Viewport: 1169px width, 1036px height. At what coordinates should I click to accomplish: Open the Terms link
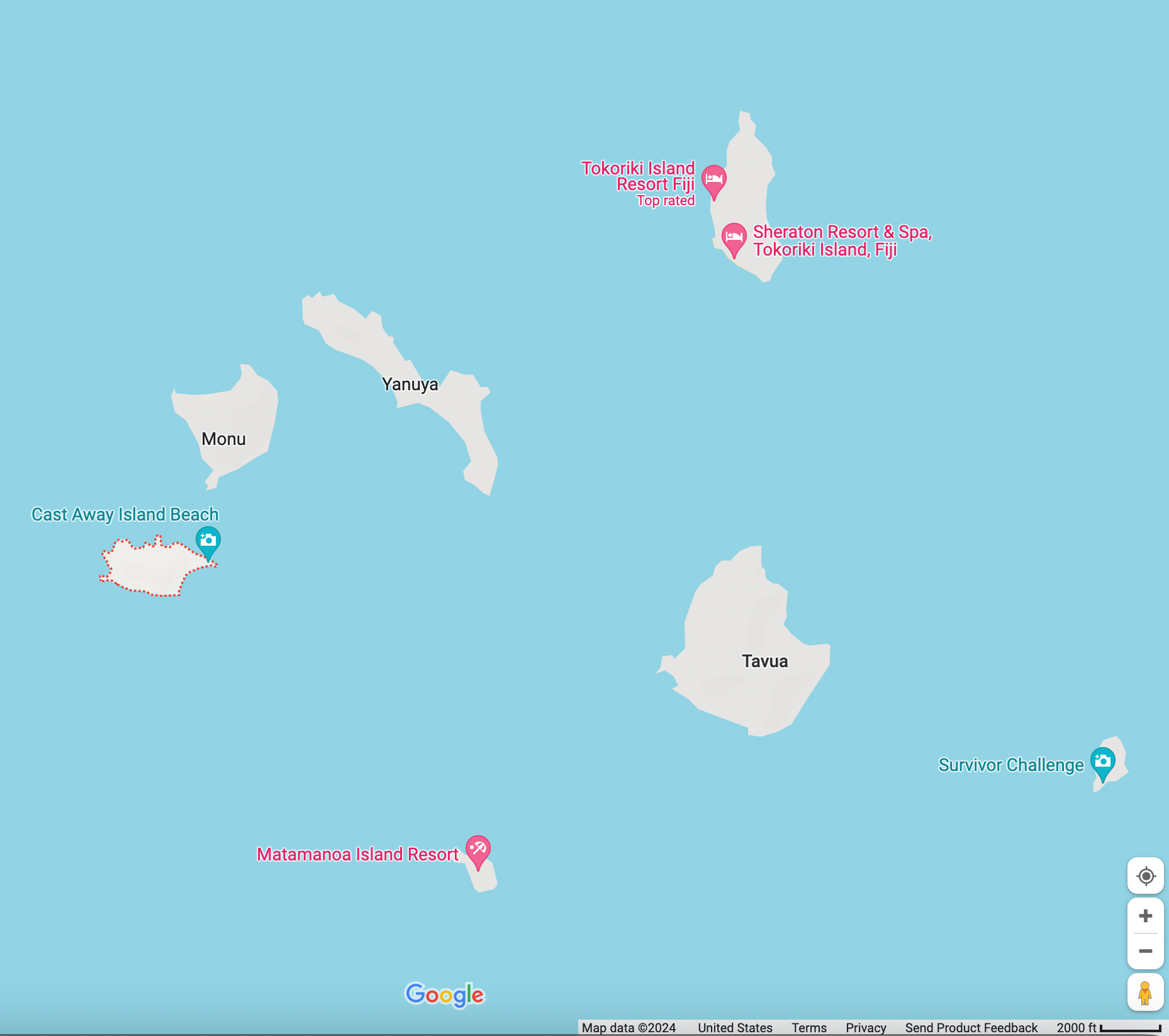(808, 1028)
